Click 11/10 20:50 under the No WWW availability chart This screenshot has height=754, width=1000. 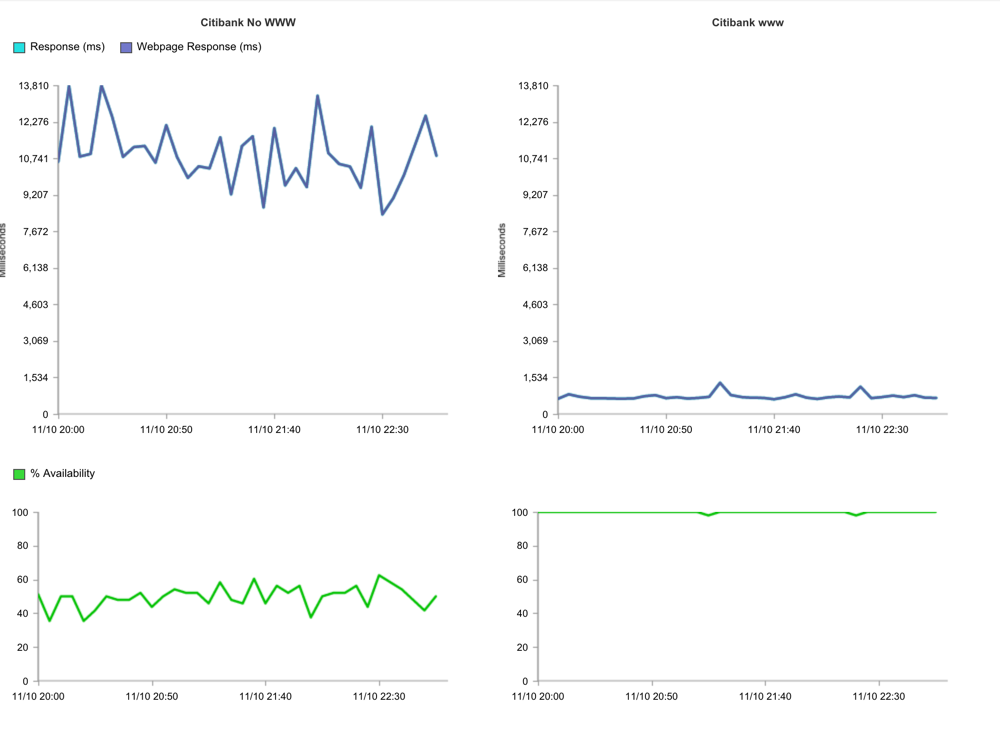click(x=152, y=697)
